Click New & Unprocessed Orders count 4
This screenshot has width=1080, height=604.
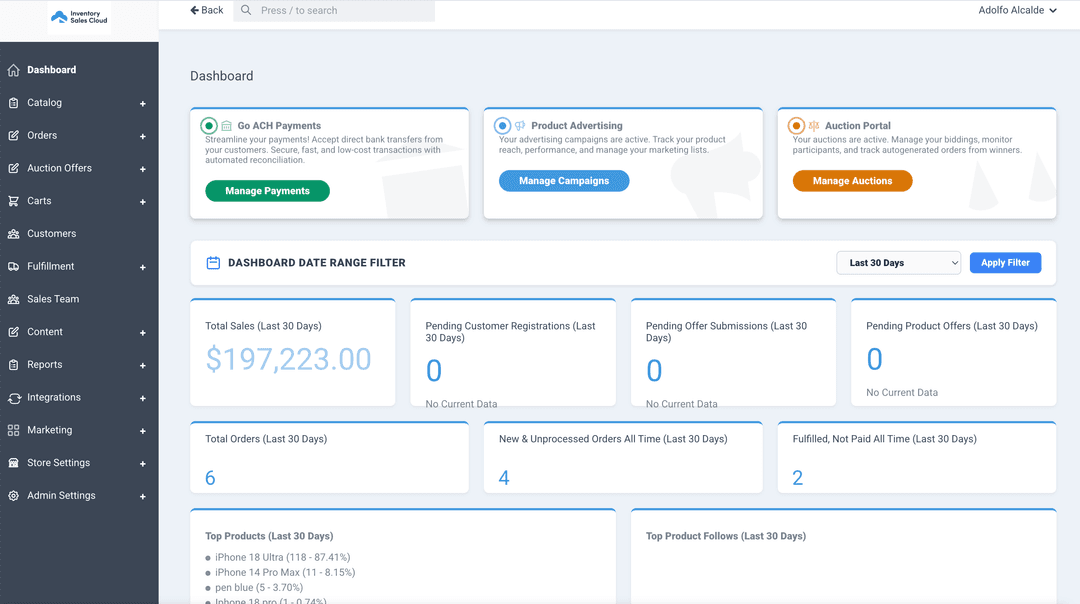[504, 478]
